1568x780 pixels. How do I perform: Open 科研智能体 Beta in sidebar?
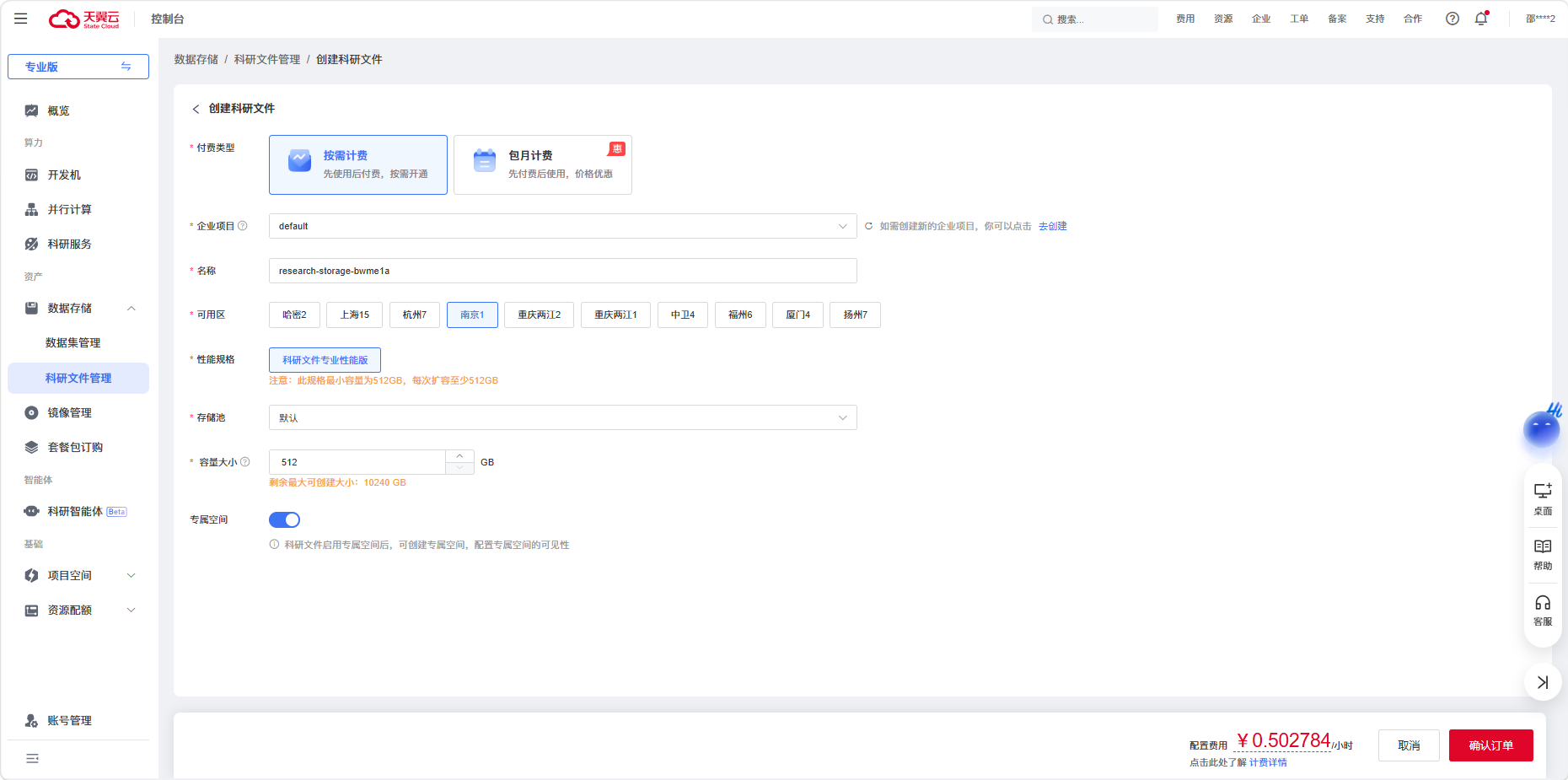(78, 511)
